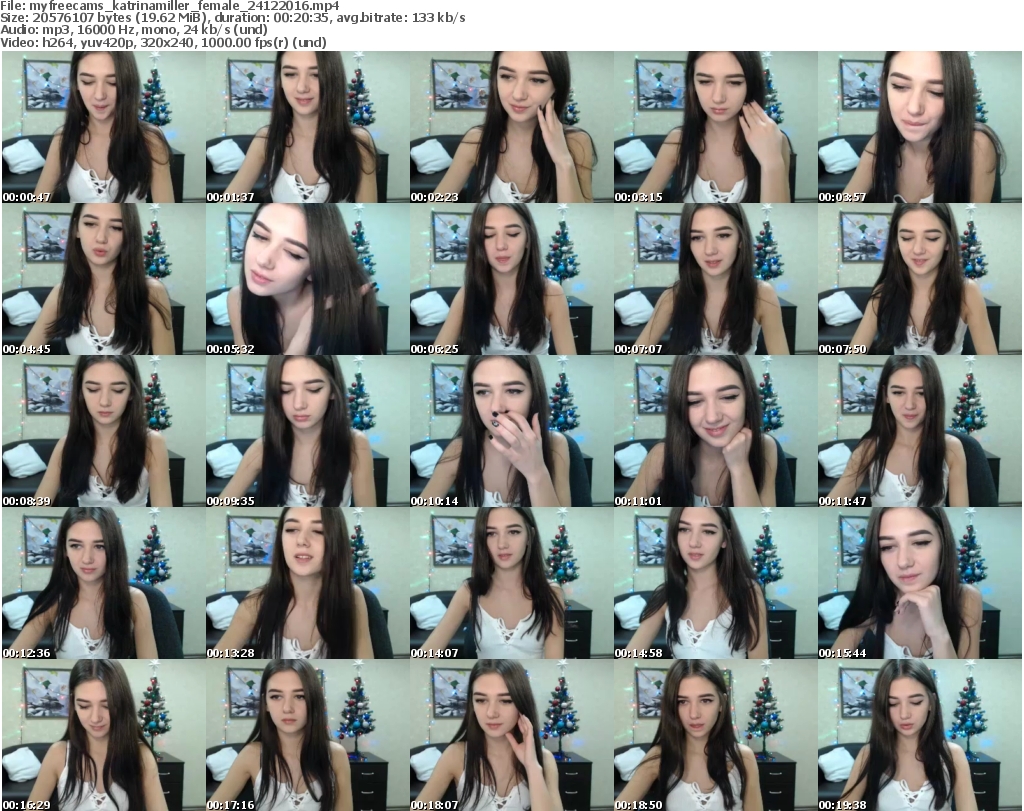Choose the 00:12:36 video frame

point(103,583)
